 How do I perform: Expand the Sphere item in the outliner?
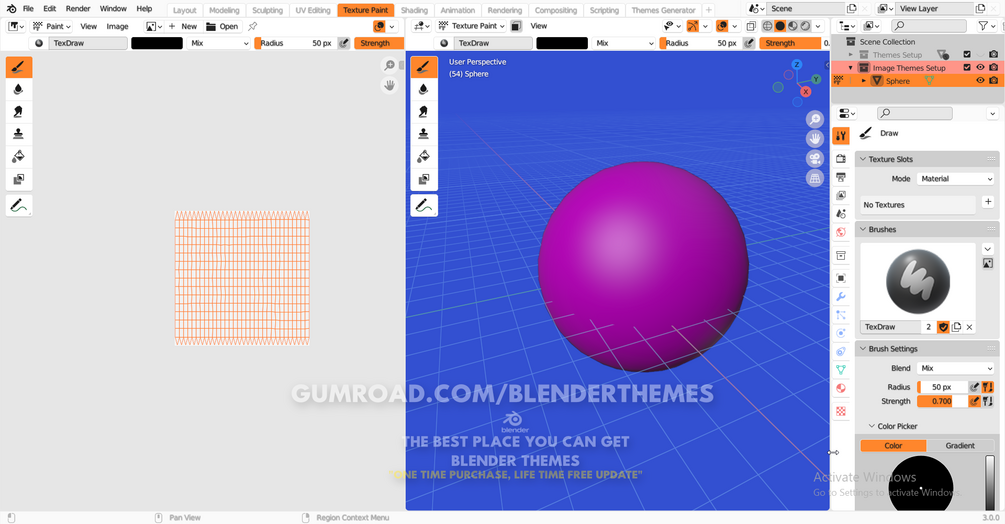863,81
